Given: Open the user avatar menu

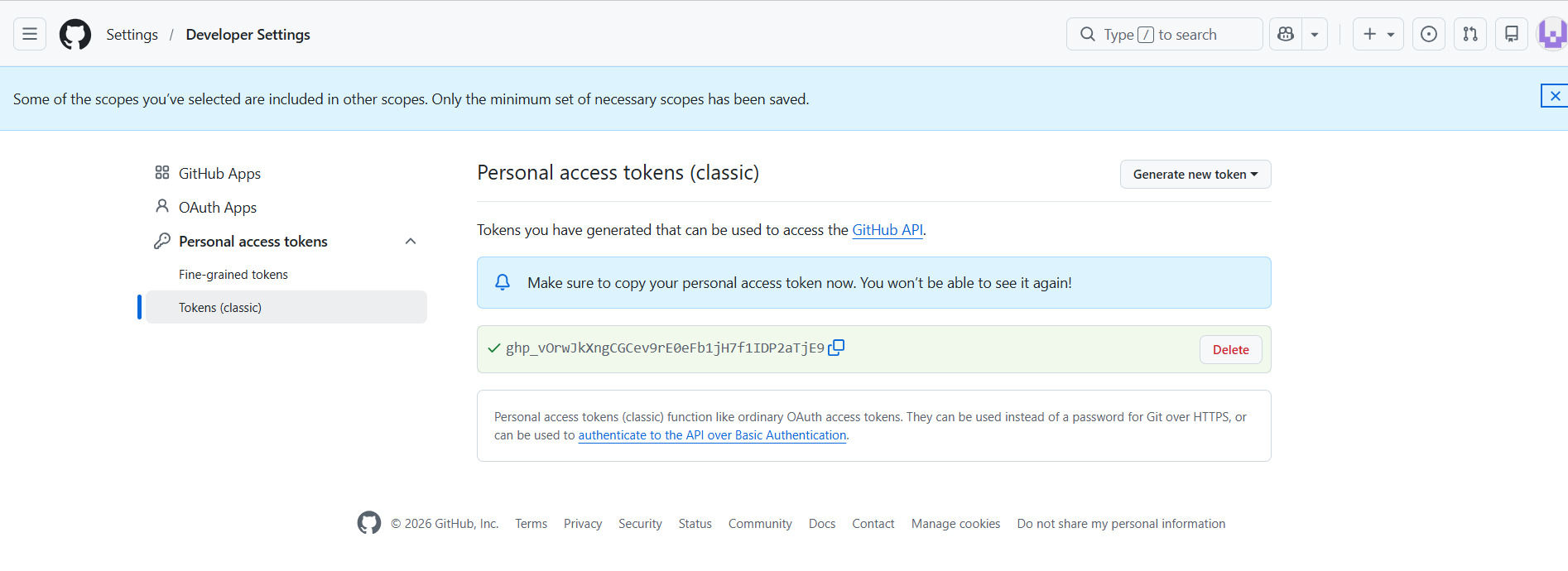Looking at the screenshot, I should (x=1552, y=34).
